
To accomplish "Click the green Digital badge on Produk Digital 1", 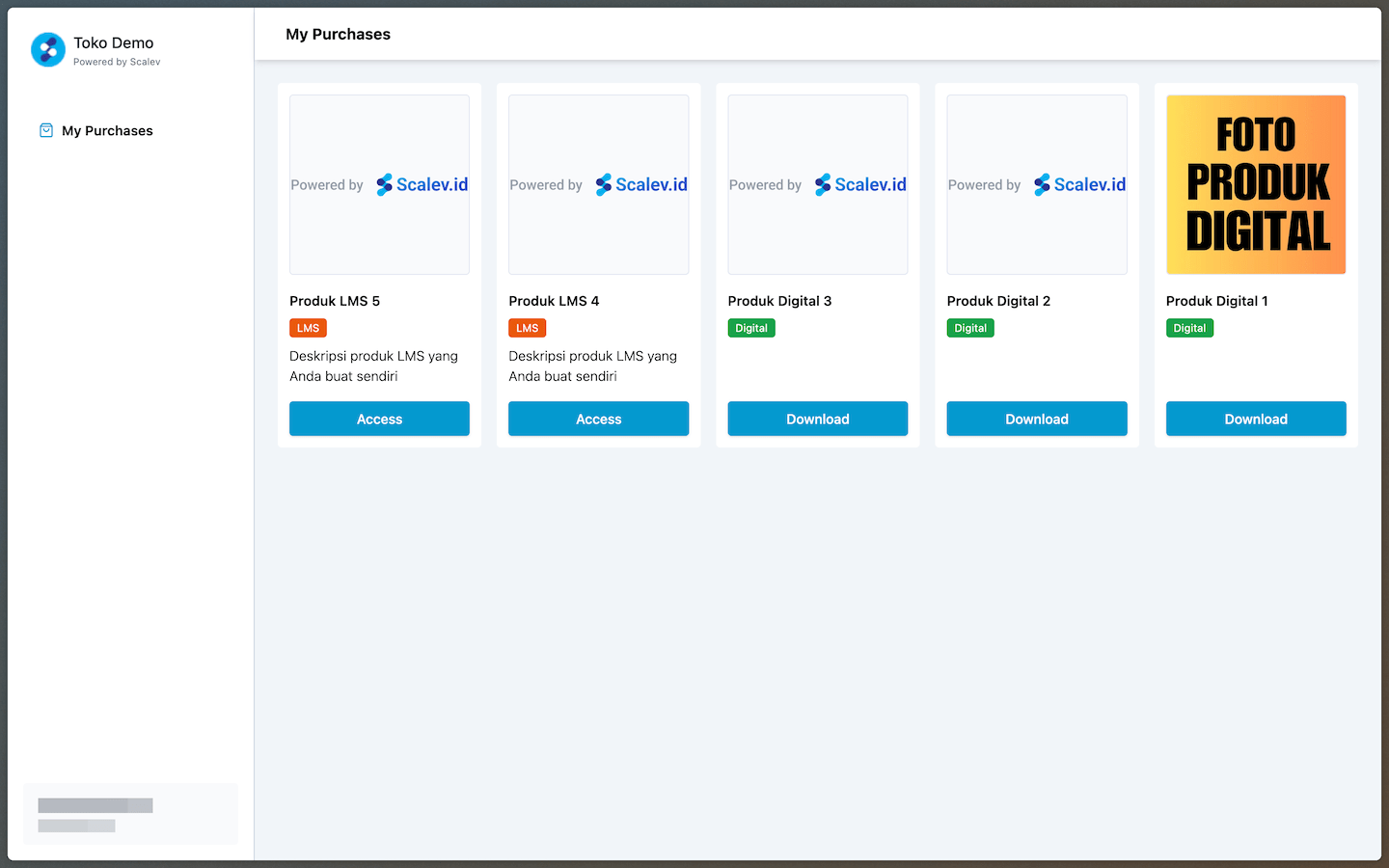I will click(x=1189, y=328).
